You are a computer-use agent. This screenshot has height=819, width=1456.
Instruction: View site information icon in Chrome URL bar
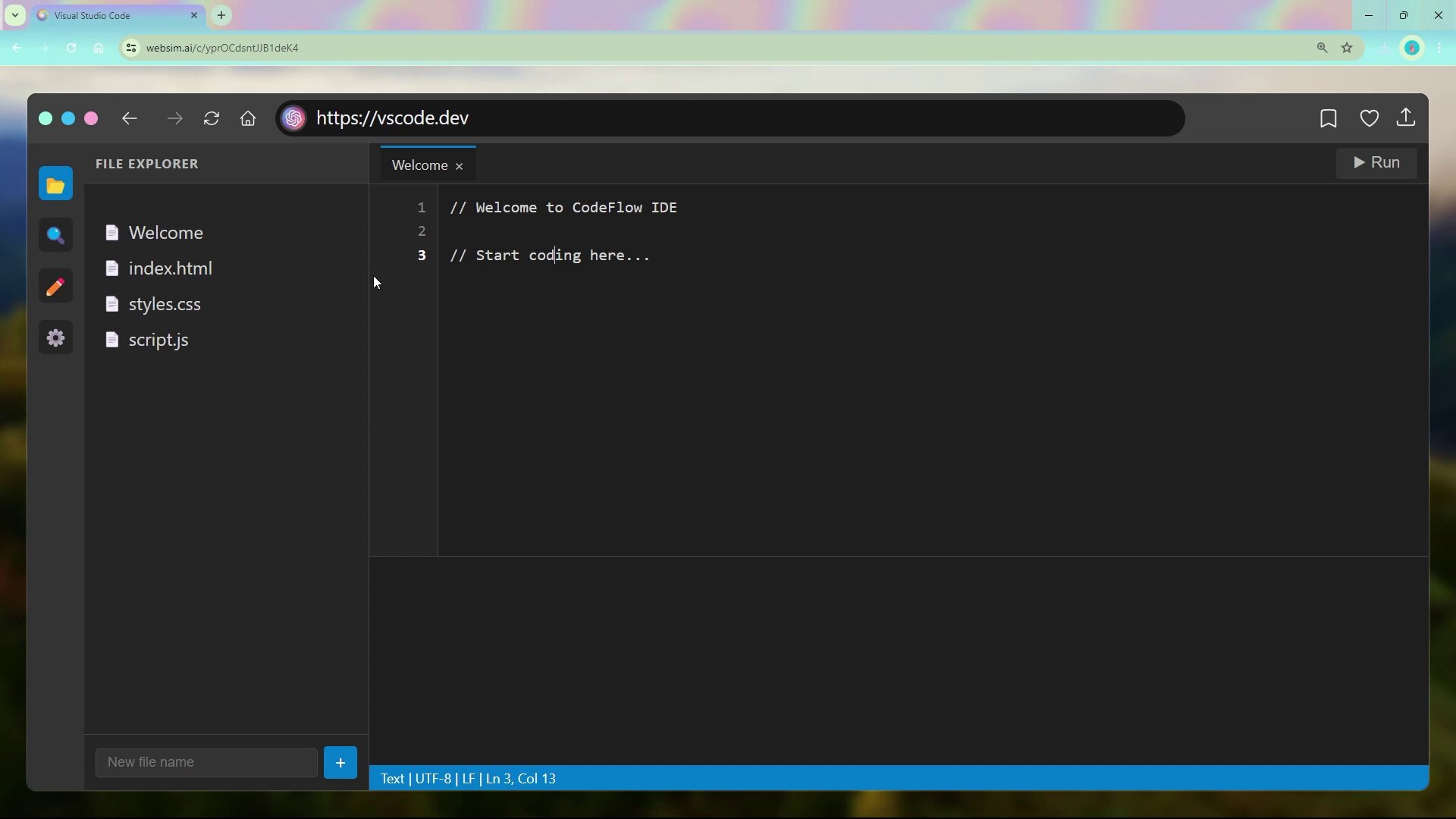point(131,48)
